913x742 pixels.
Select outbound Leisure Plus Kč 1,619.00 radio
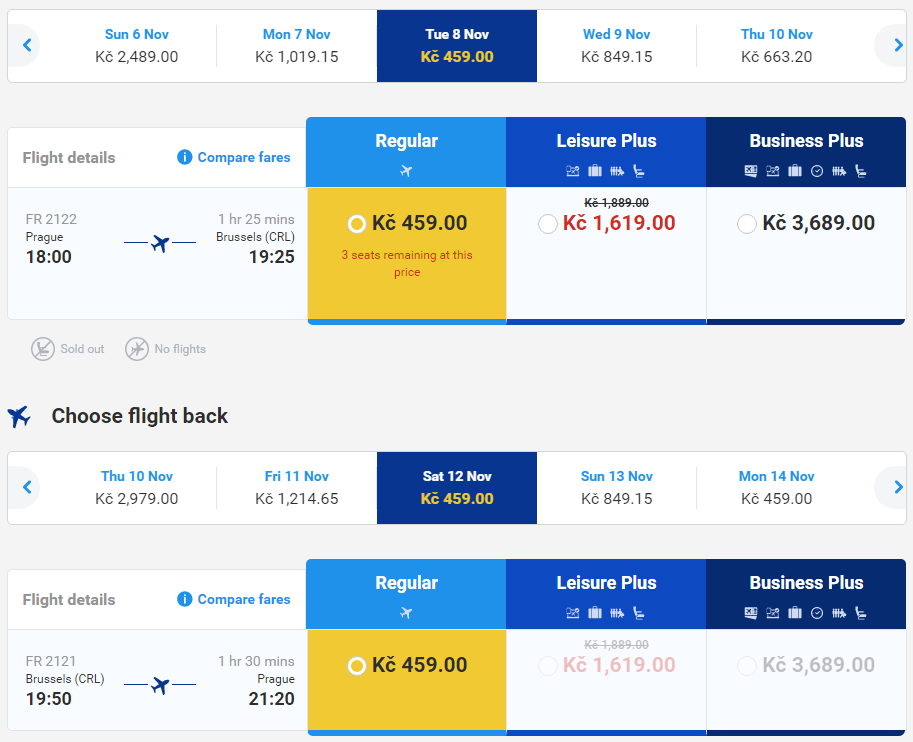click(548, 224)
